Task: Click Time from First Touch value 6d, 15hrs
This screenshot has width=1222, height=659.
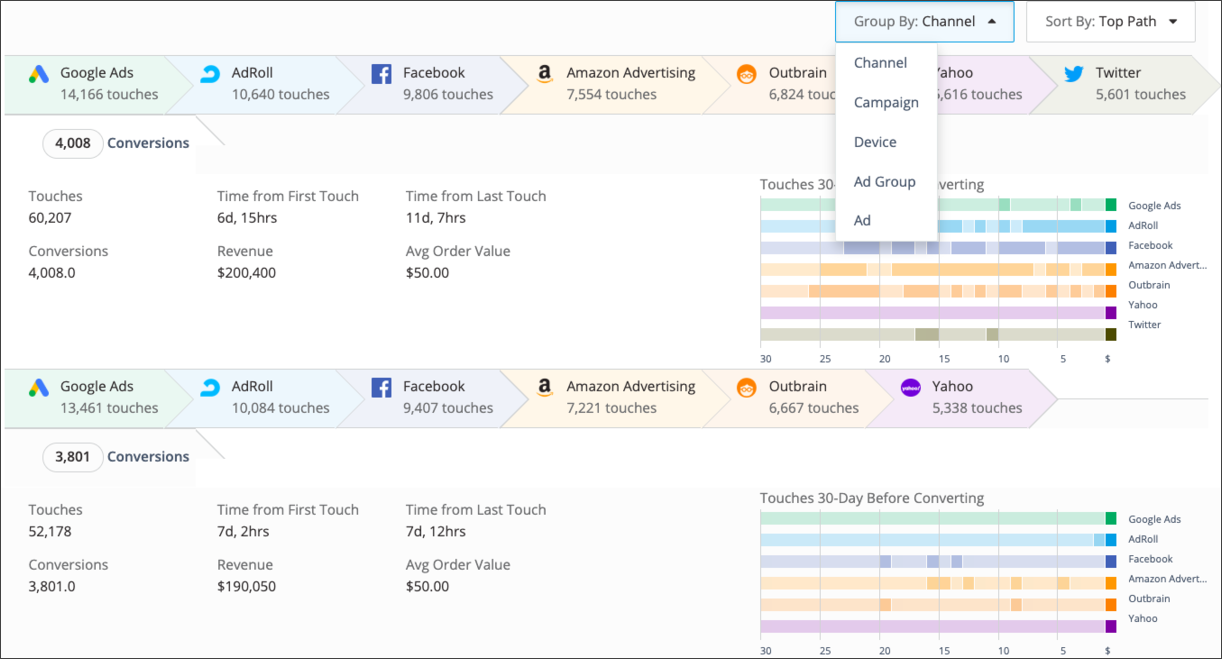Action: (x=246, y=218)
